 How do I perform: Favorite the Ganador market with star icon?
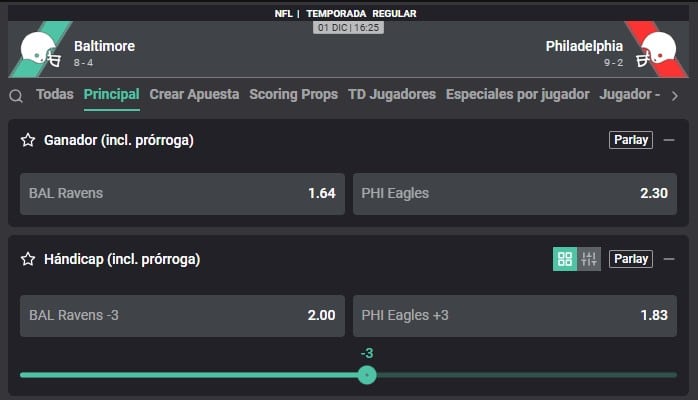29,140
